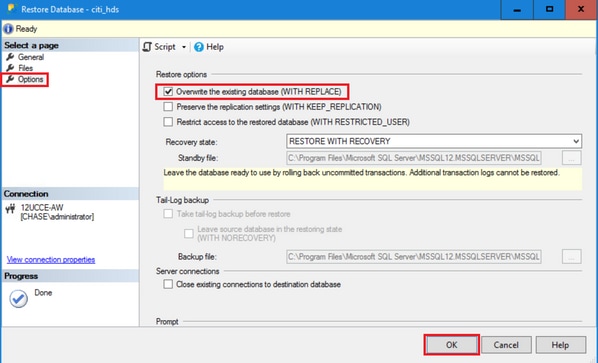The image size is (598, 363).
Task: Click the Prompt section heading
Action: click(x=167, y=321)
